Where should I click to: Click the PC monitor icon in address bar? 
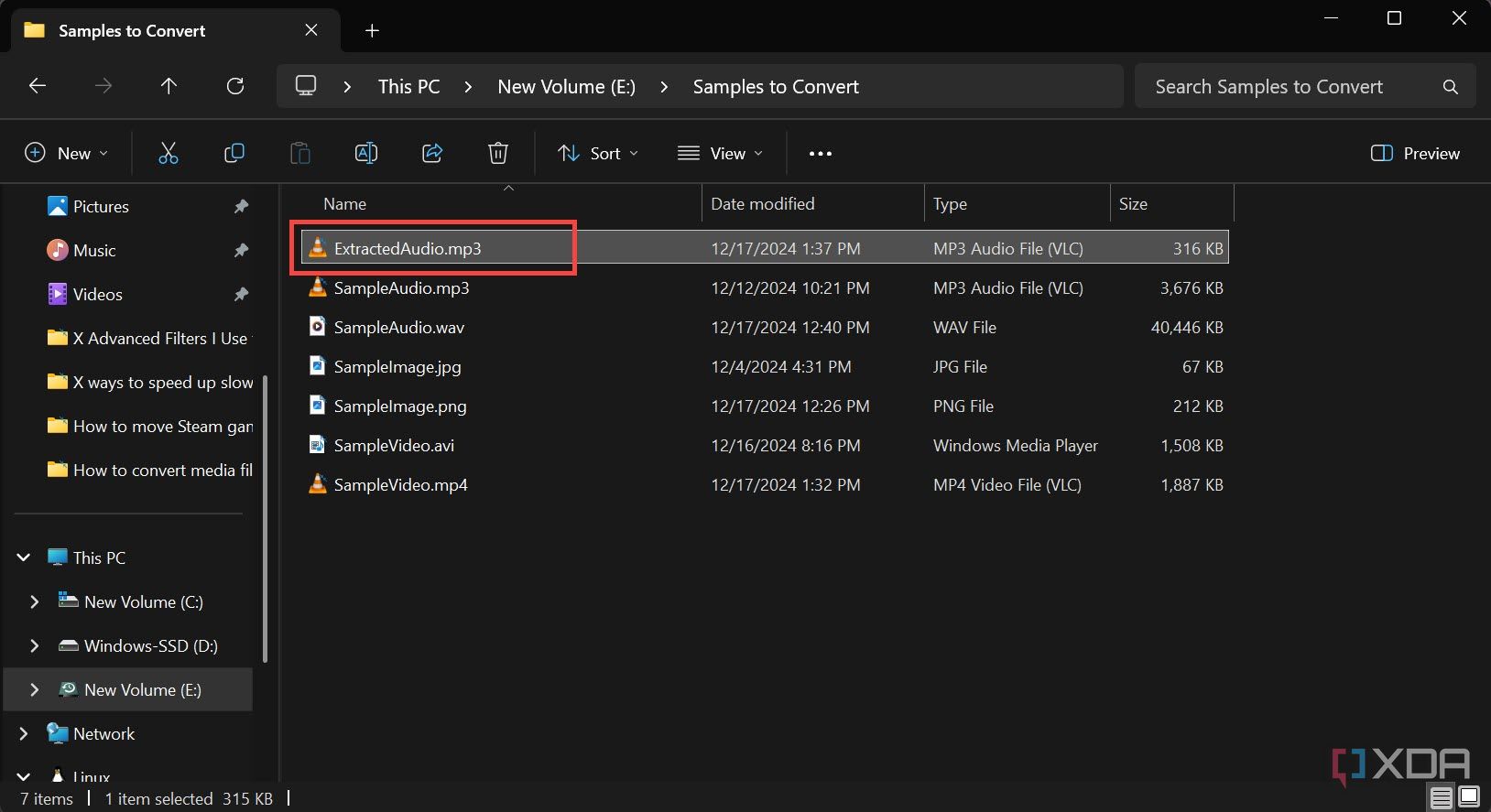pyautogui.click(x=306, y=86)
